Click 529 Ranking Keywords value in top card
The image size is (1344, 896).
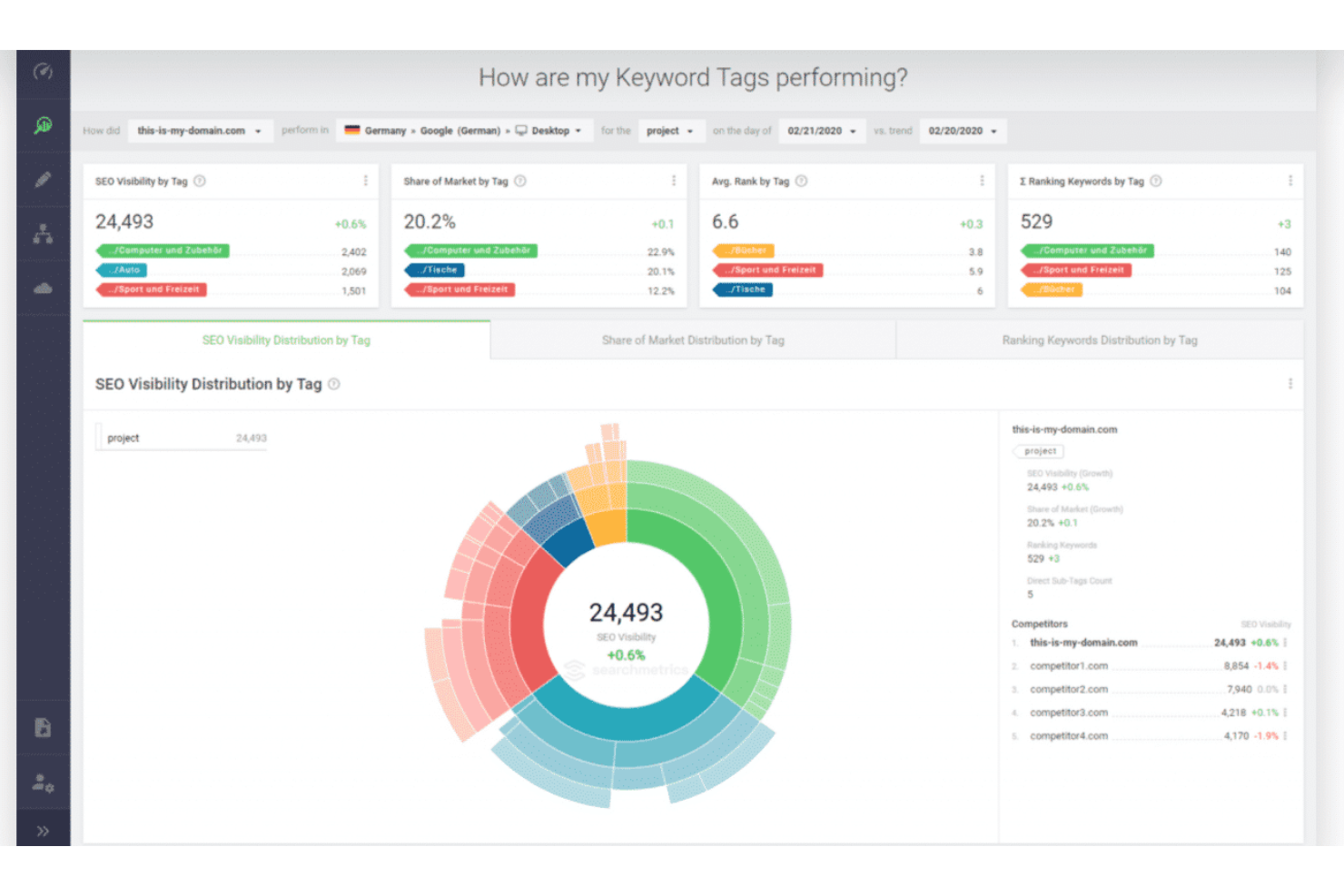click(1036, 222)
